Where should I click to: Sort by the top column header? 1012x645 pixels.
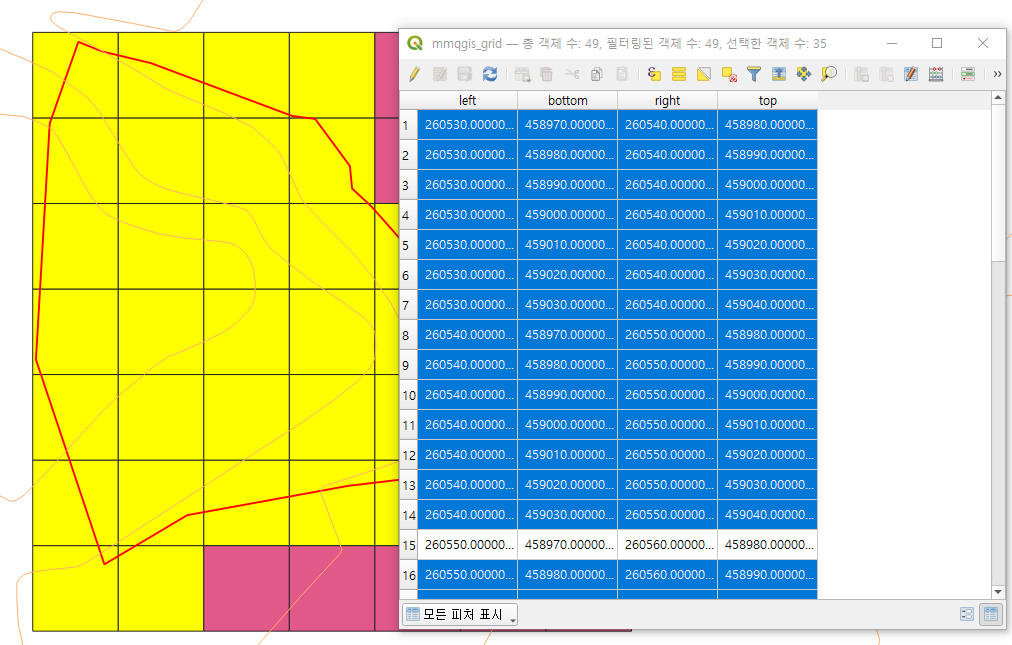[767, 101]
